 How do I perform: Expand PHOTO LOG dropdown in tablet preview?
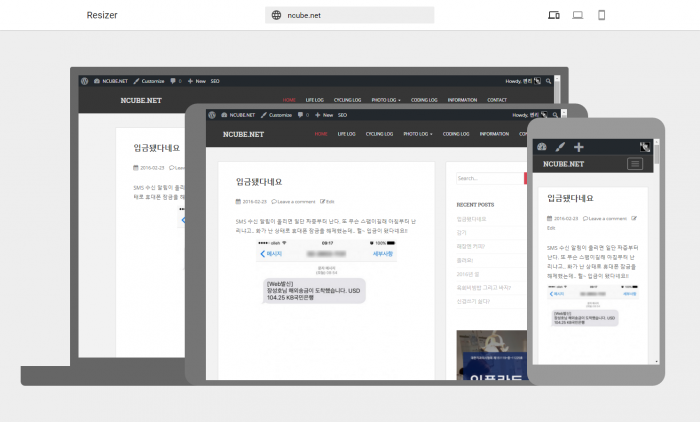click(x=418, y=134)
